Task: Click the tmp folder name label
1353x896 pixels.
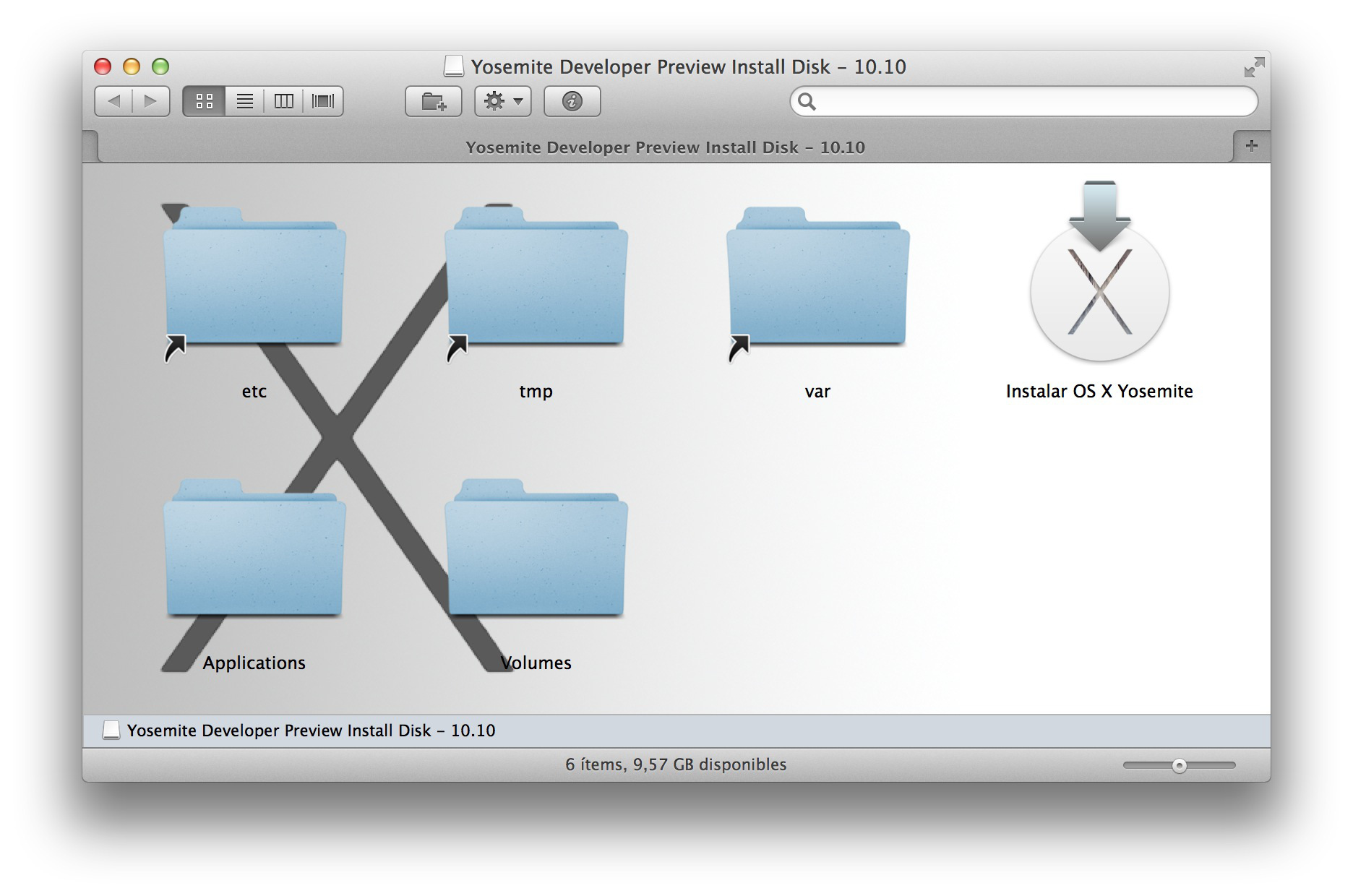Action: coord(536,392)
